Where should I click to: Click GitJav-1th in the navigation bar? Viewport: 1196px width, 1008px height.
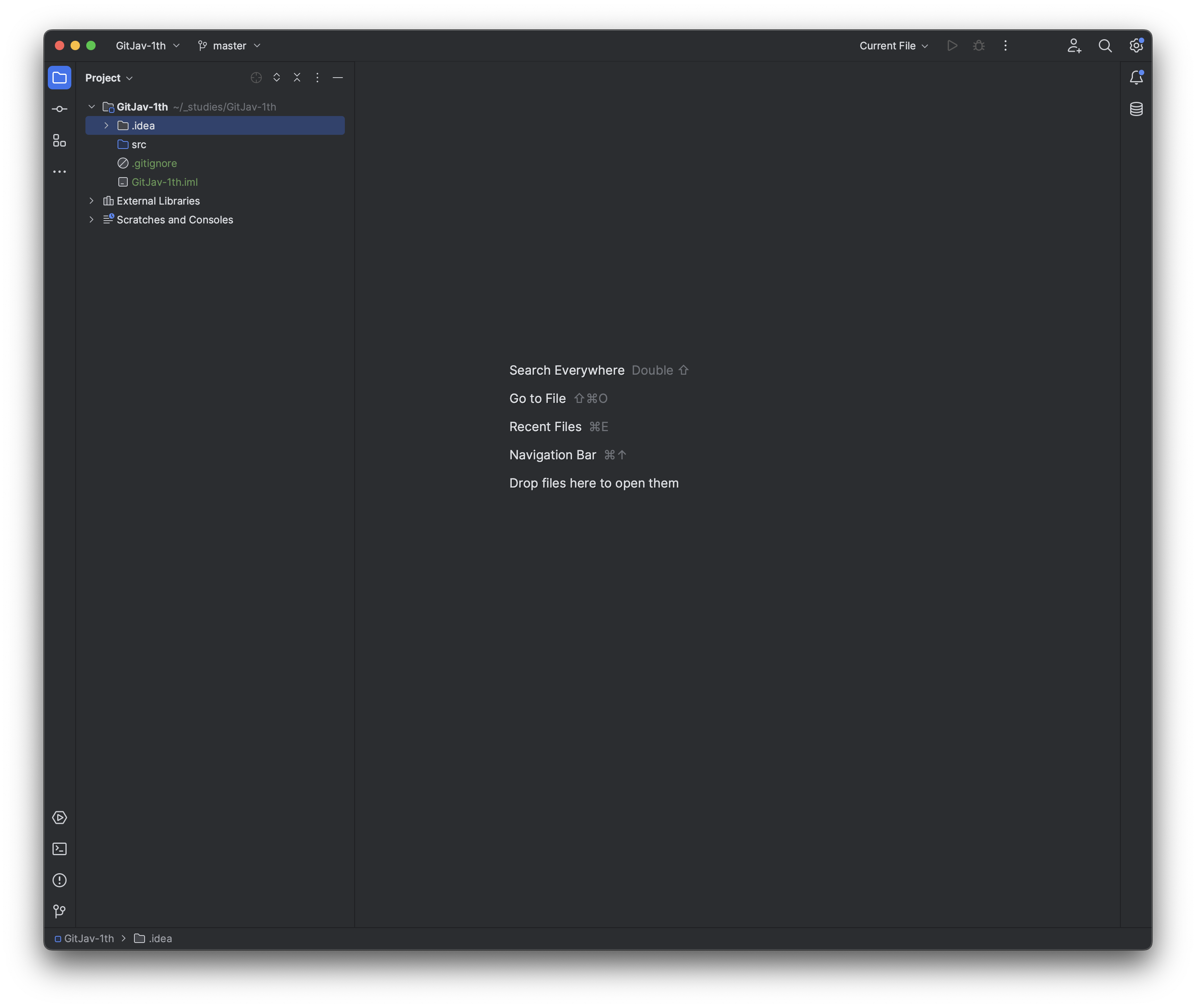click(x=89, y=938)
